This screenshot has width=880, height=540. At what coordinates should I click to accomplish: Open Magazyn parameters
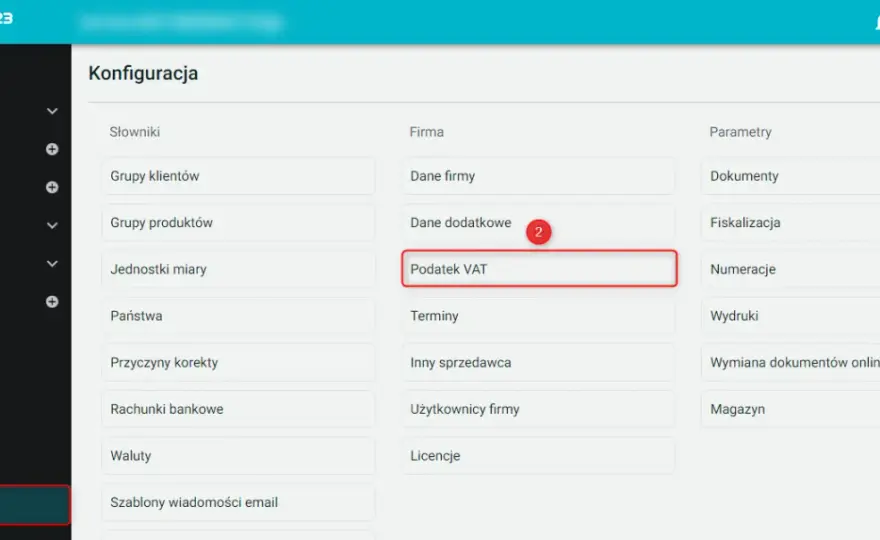[791, 409]
